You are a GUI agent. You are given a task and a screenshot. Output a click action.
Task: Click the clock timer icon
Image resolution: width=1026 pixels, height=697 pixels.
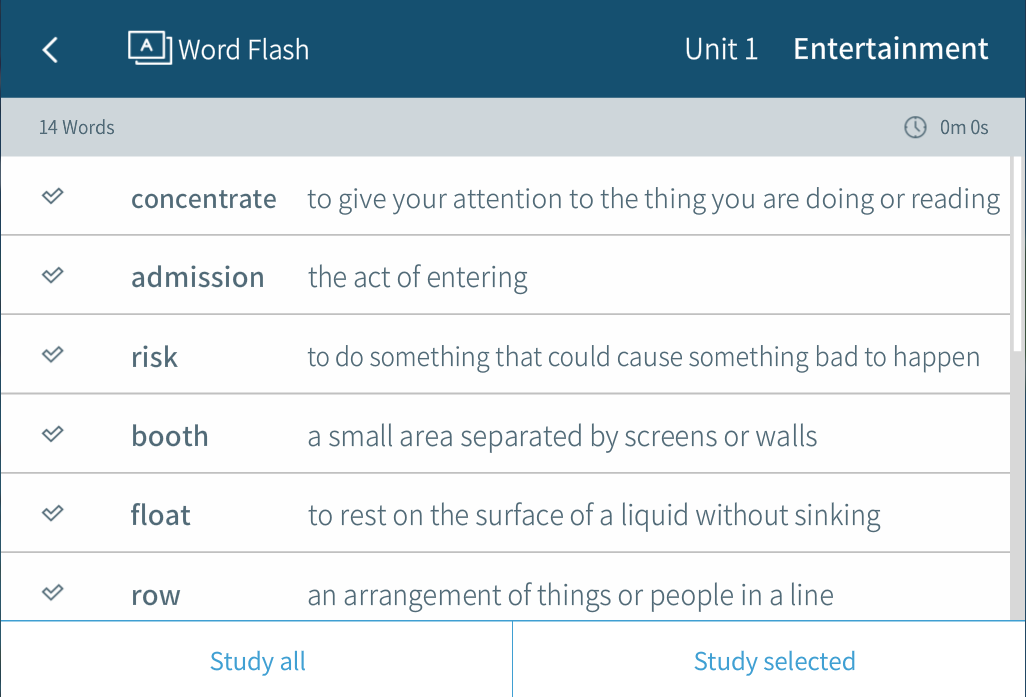click(x=915, y=127)
